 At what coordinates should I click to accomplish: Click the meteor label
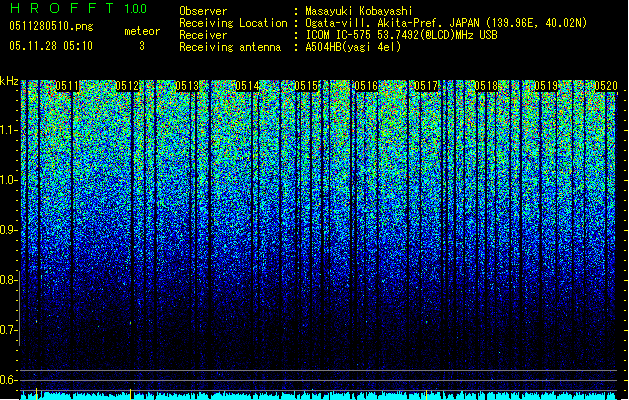(x=142, y=31)
